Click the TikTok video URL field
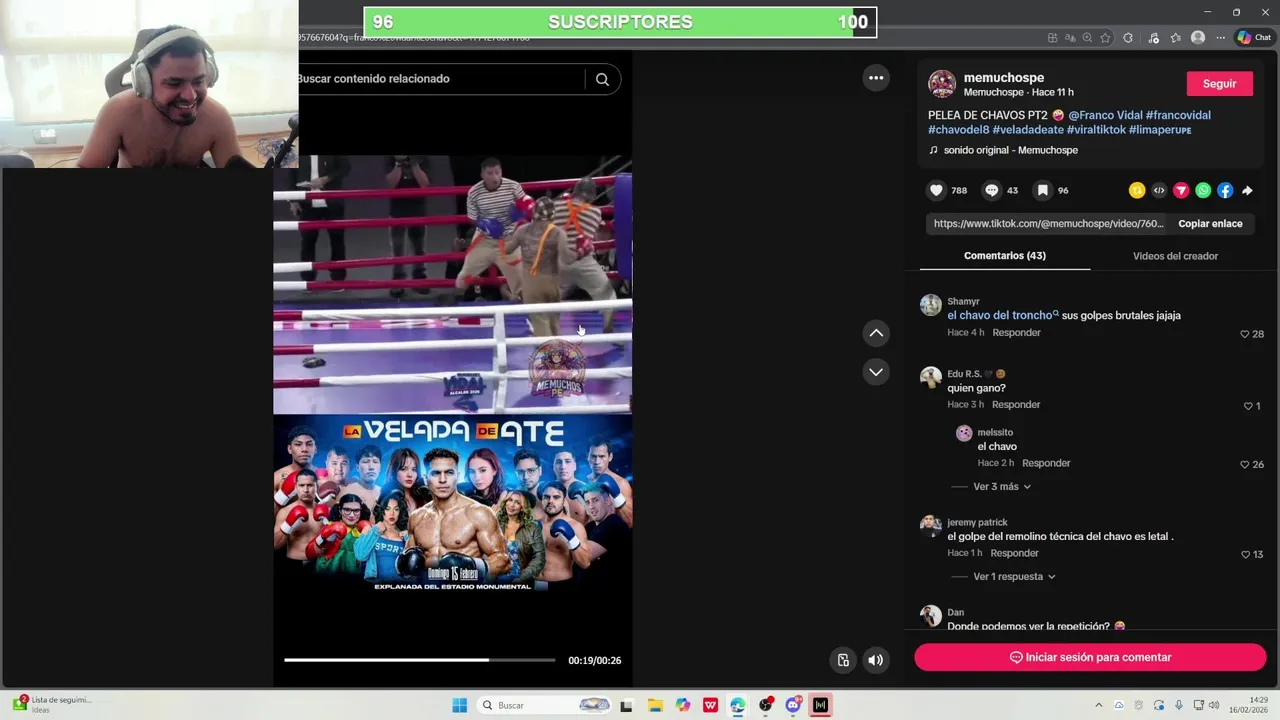Screen dimensions: 1280x720 click(x=1048, y=224)
